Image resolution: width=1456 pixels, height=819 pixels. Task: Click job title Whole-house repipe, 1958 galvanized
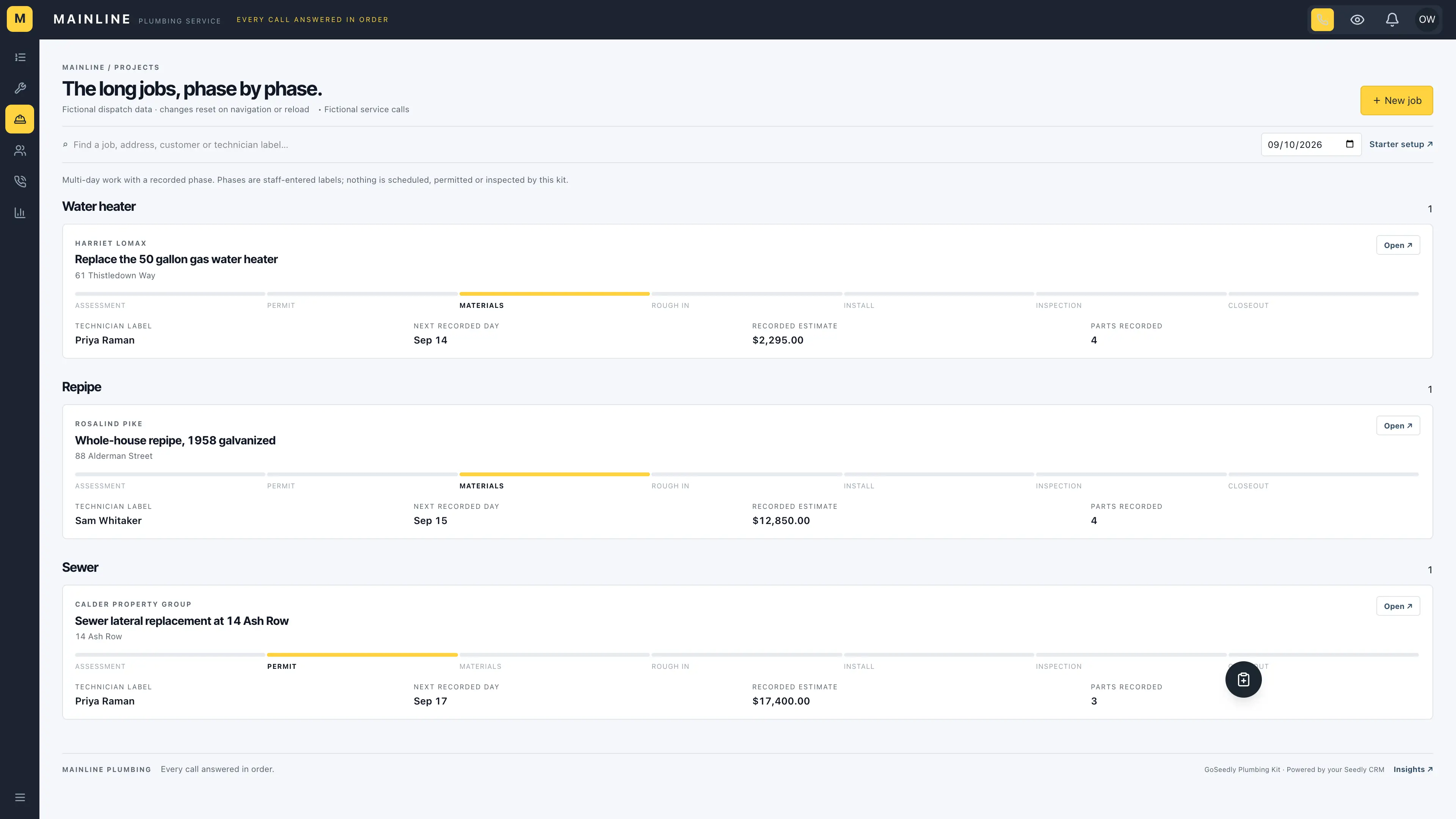175,440
